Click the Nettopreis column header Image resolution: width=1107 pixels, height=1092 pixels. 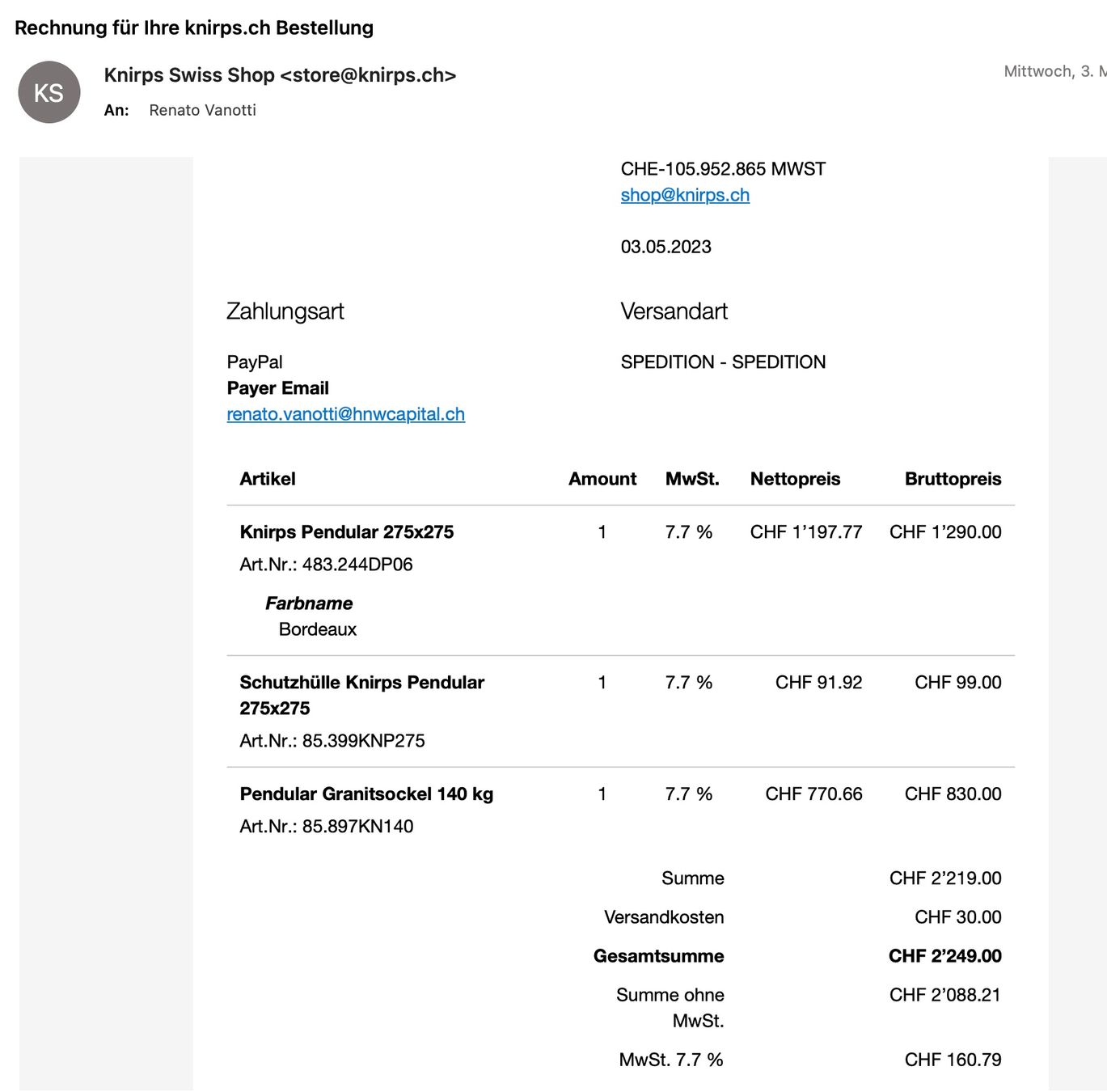tap(795, 479)
